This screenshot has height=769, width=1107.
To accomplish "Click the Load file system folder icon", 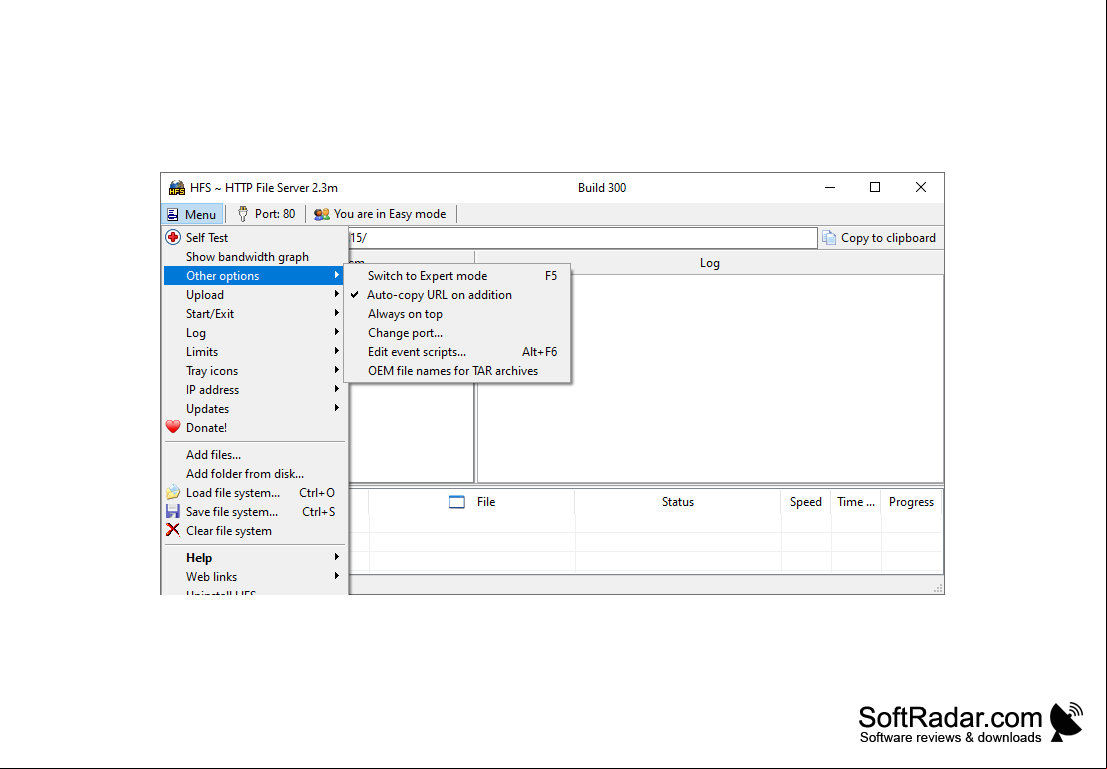I will [173, 492].
